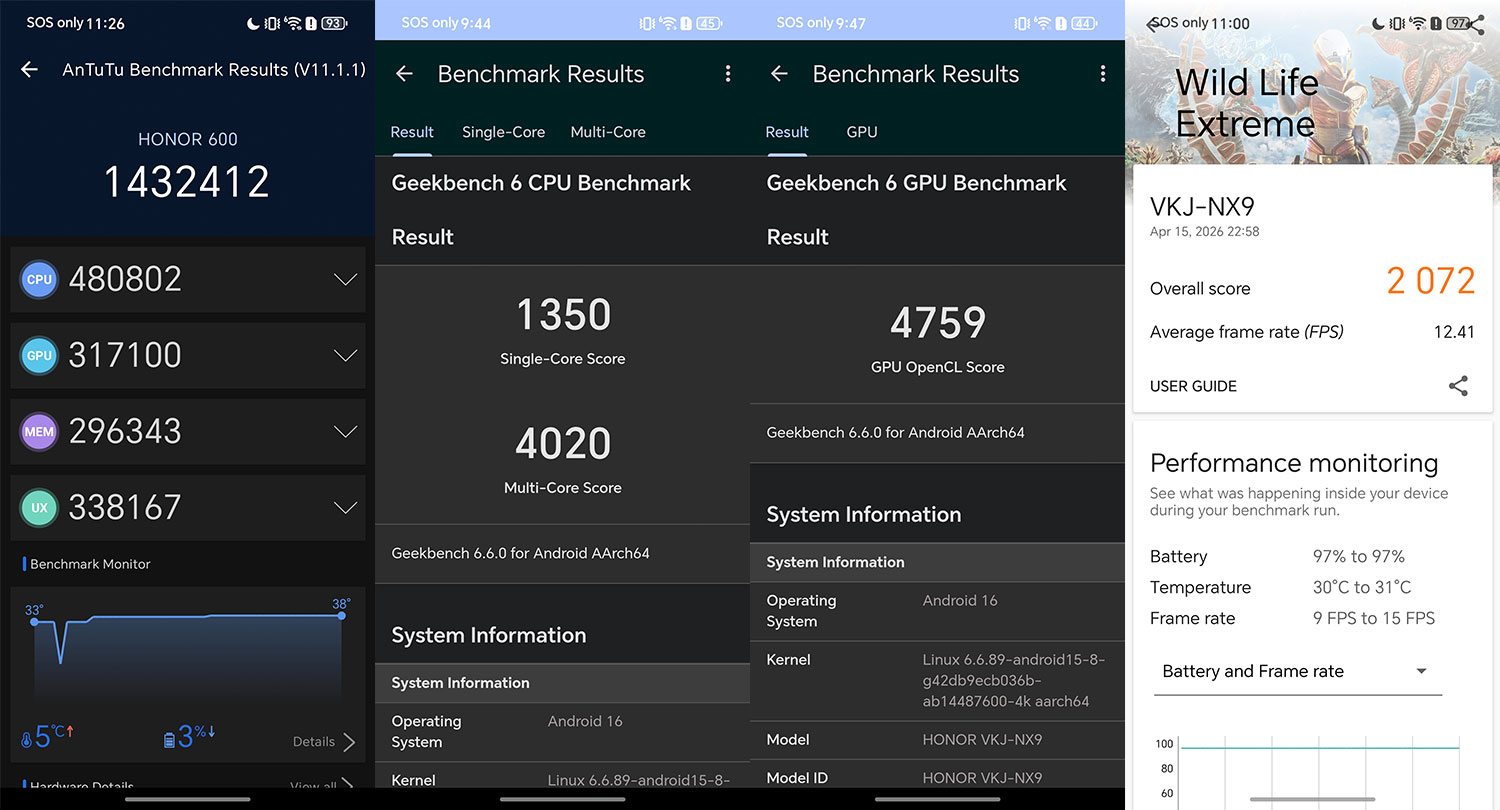Screen dimensions: 1500x810
Task: Tap the AnTuTu GPU badge icon
Action: tap(39, 356)
